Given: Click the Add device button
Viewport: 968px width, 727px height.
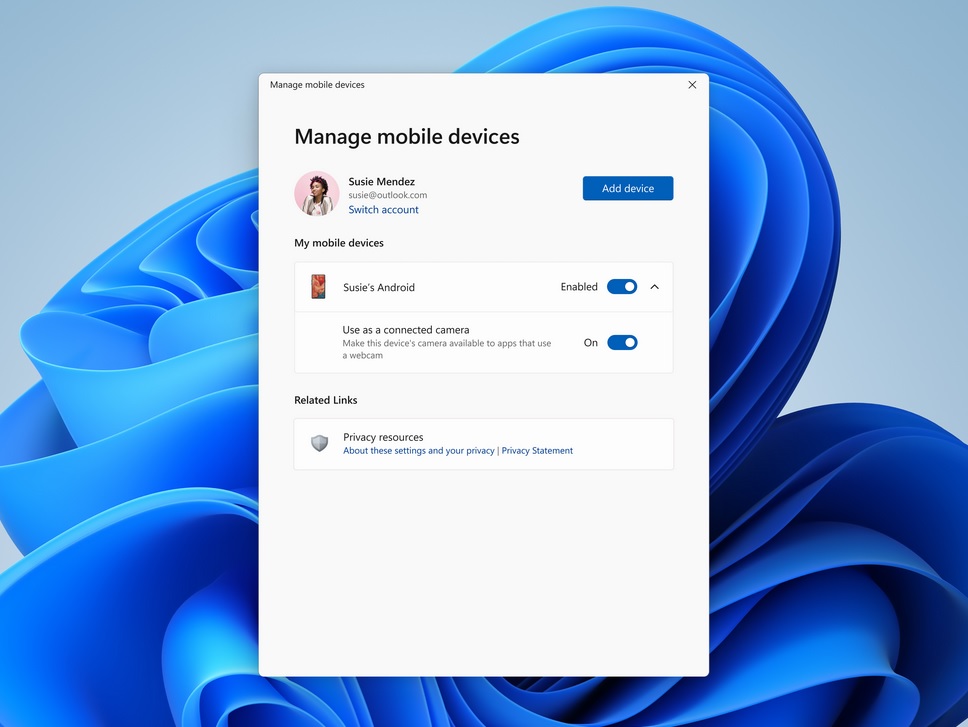Looking at the screenshot, I should click(x=628, y=188).
